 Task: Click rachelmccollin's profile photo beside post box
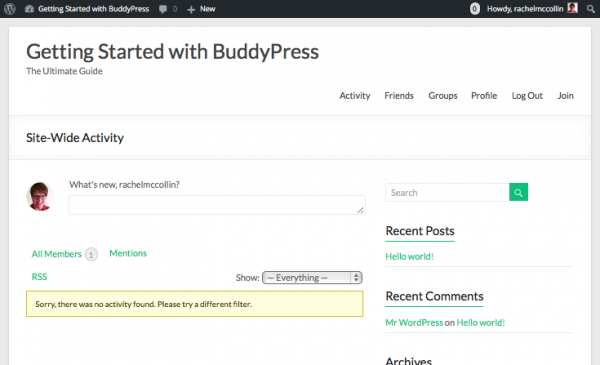40,196
